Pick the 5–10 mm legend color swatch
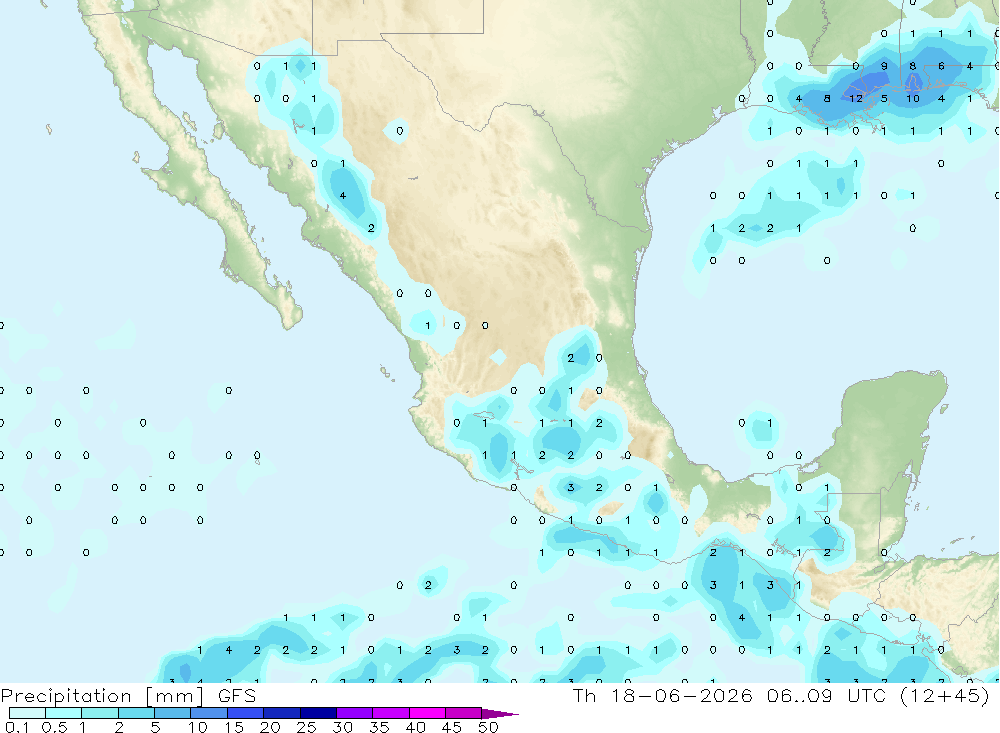This screenshot has height=733, width=1000. tap(173, 713)
